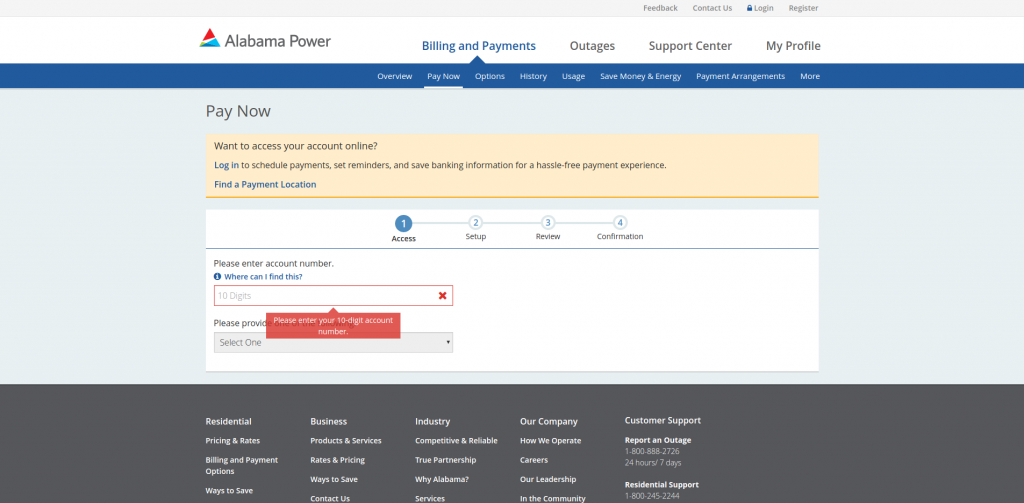Image resolution: width=1024 pixels, height=503 pixels.
Task: Open In the Community footer link
Action: point(553,498)
